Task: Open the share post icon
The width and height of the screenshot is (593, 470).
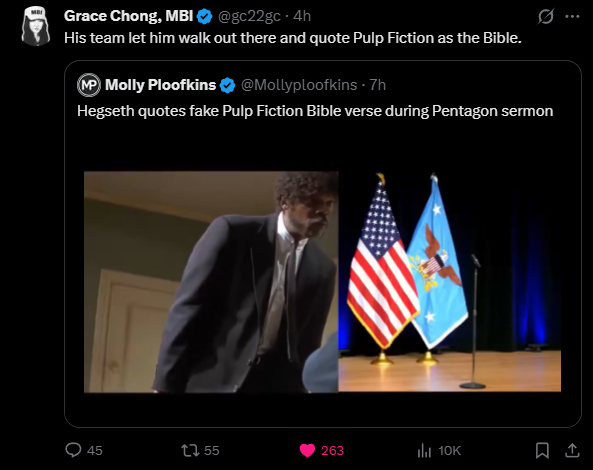Action: 572,450
